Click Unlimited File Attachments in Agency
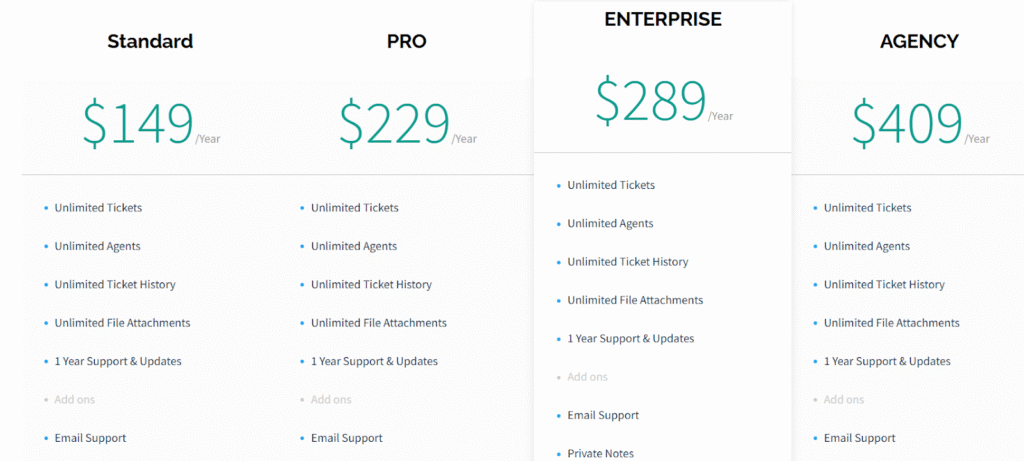This screenshot has height=461, width=1024. click(x=891, y=323)
